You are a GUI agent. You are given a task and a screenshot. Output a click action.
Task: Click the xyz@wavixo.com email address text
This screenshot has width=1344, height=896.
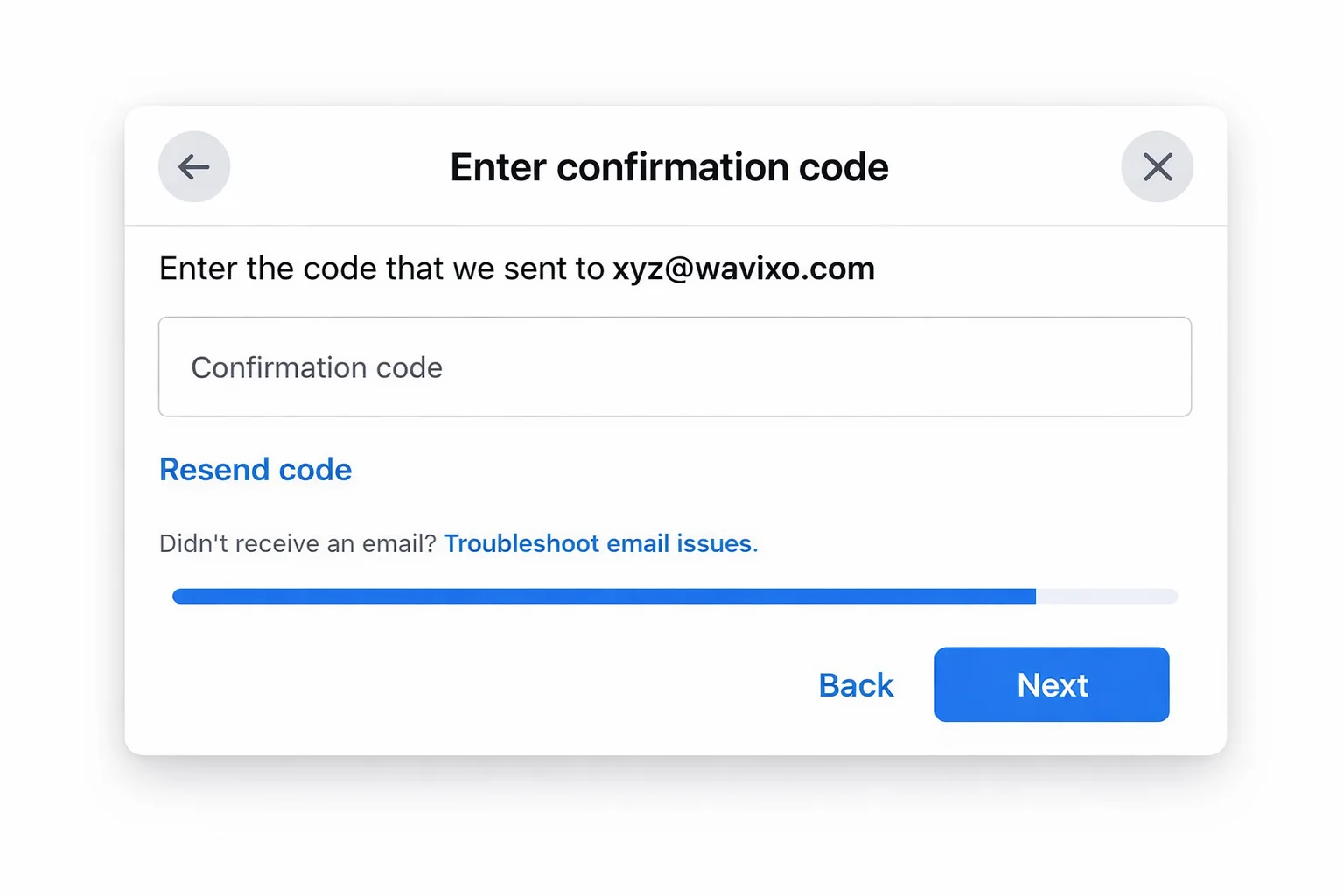tap(744, 269)
